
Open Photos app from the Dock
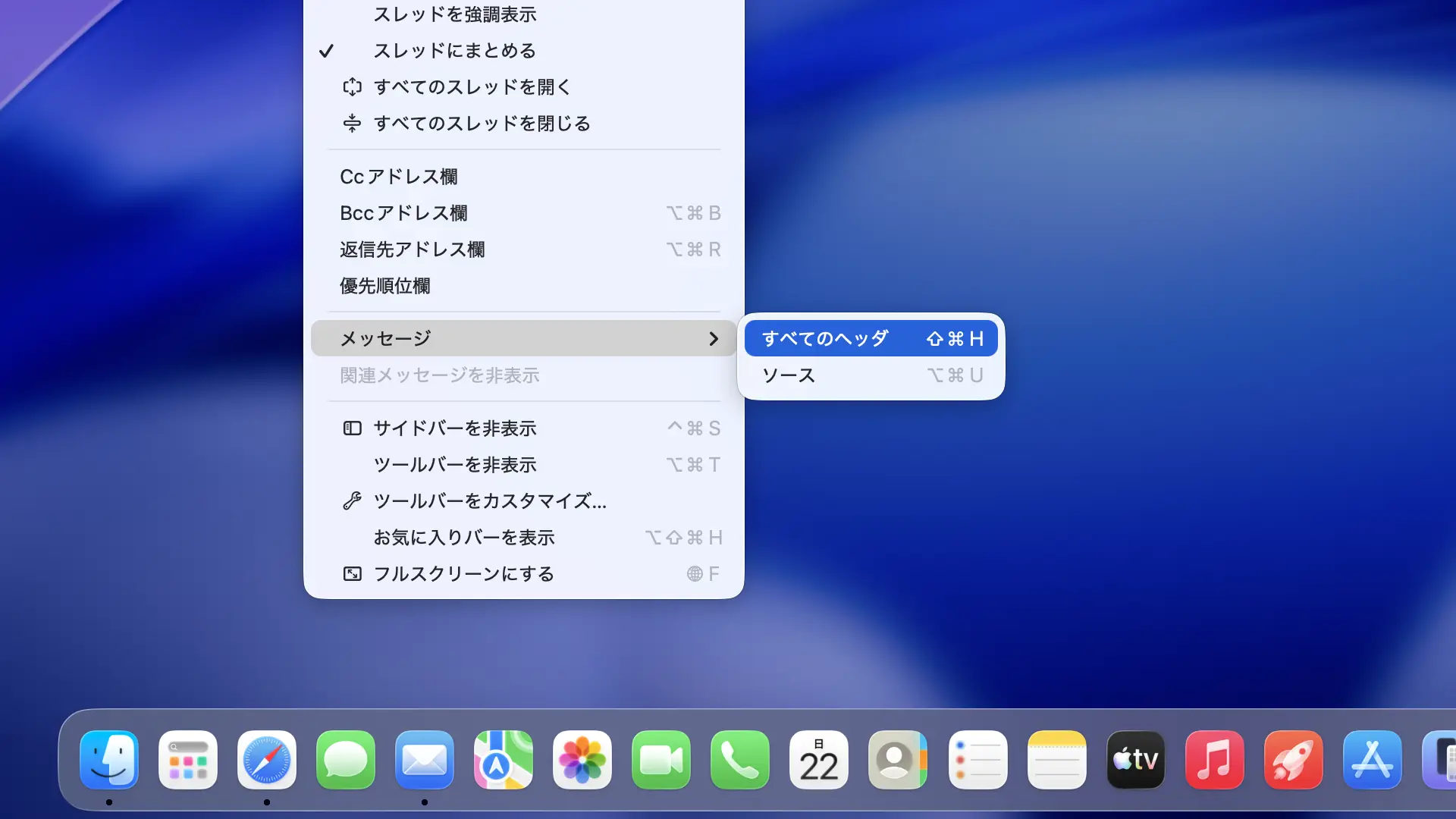pyautogui.click(x=582, y=760)
